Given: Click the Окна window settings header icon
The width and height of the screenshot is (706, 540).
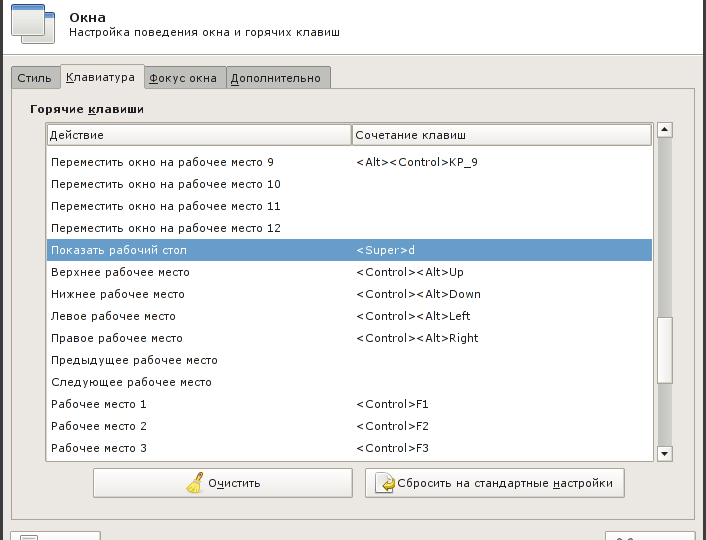Looking at the screenshot, I should point(33,25).
